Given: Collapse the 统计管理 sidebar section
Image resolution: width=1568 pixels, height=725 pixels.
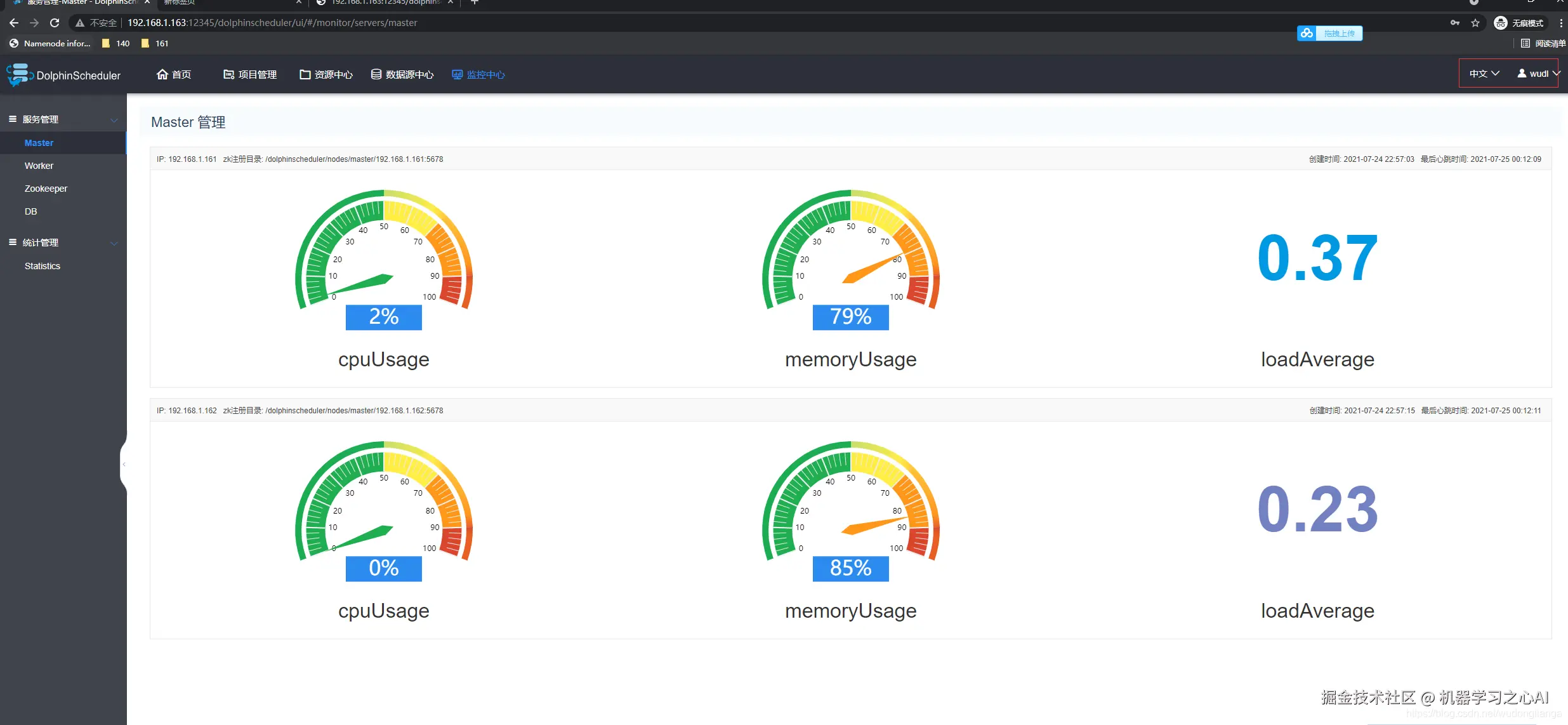Looking at the screenshot, I should pyautogui.click(x=114, y=243).
